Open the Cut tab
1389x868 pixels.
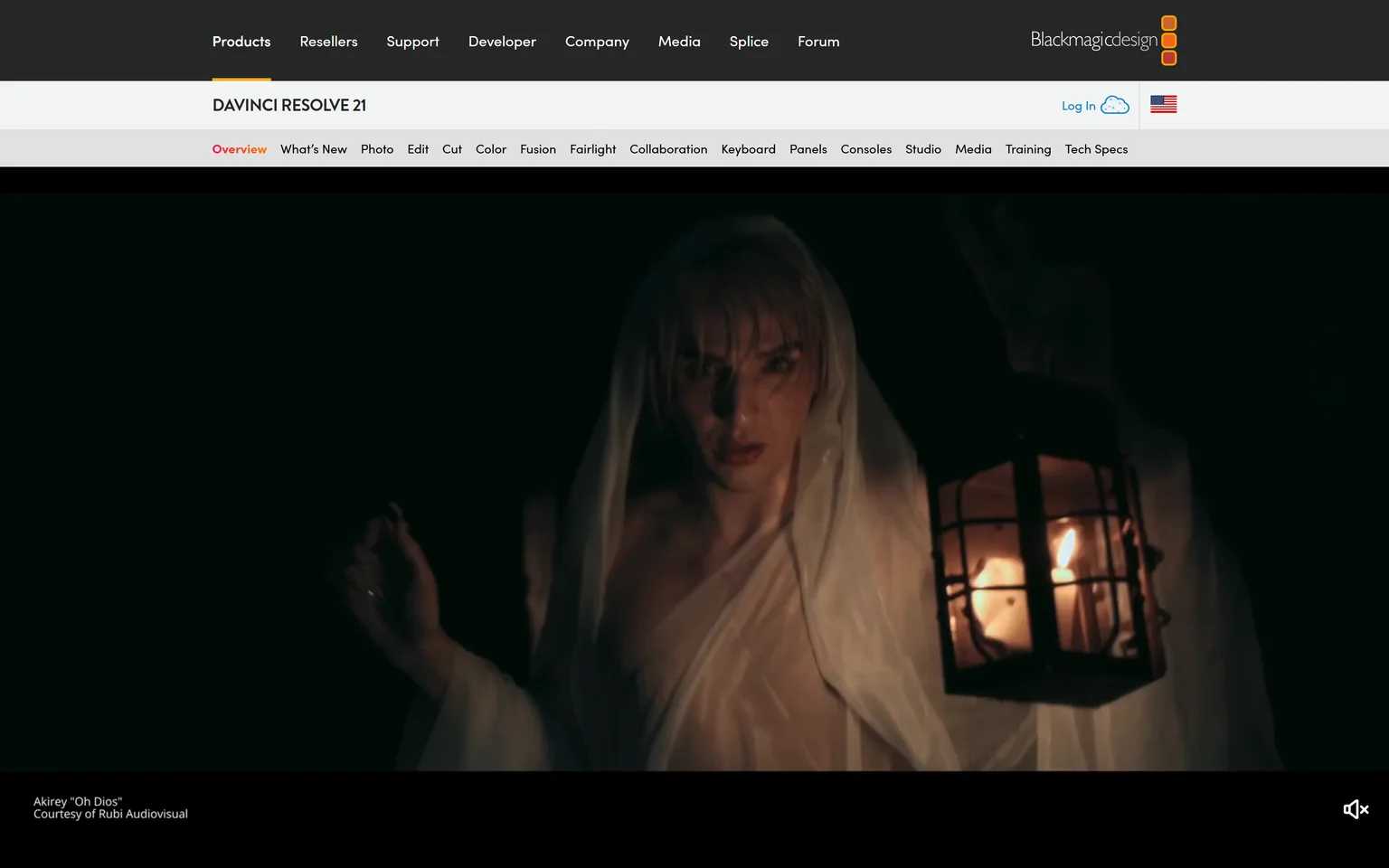pos(452,149)
